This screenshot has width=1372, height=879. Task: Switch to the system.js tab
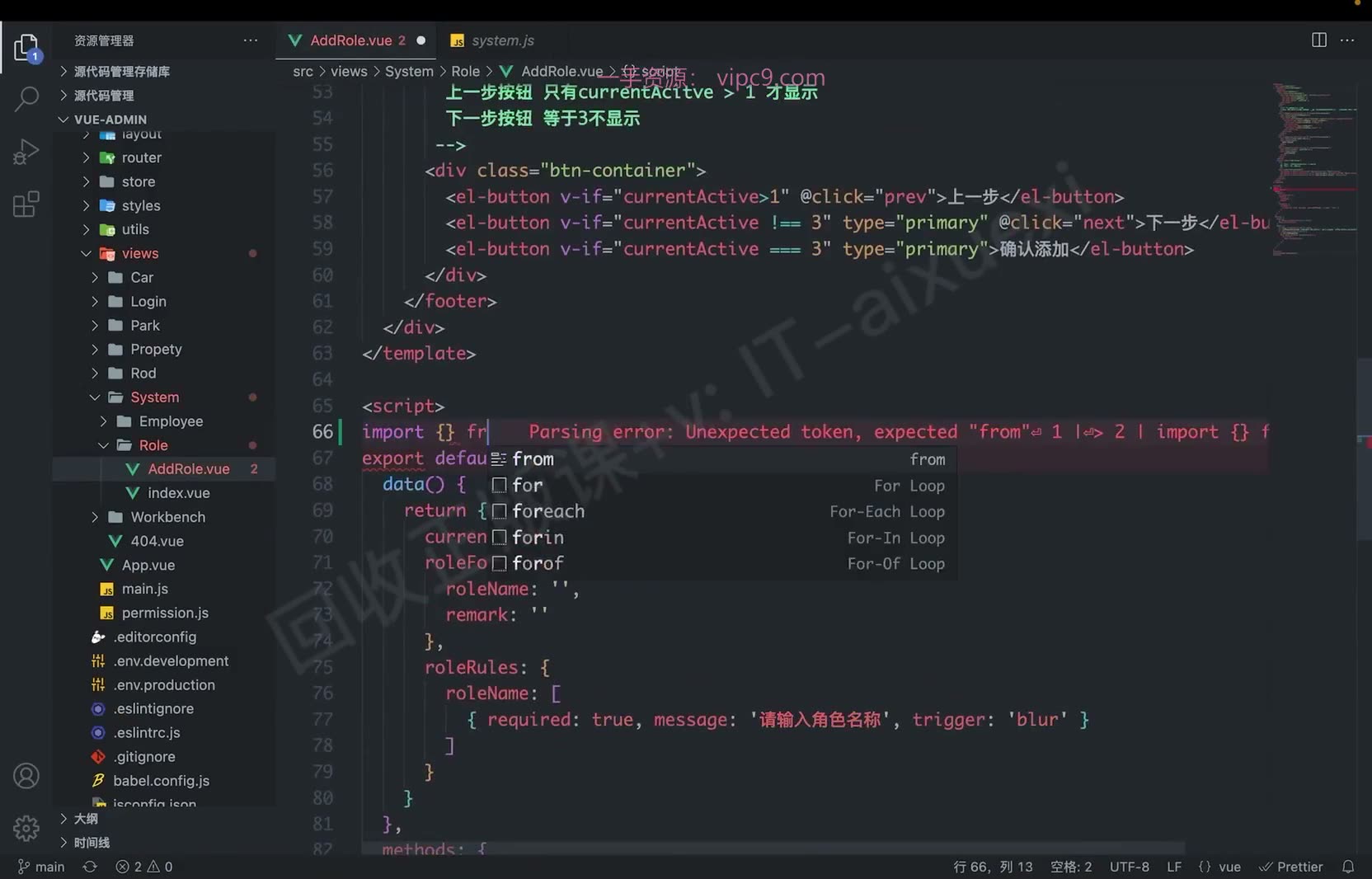[492, 40]
